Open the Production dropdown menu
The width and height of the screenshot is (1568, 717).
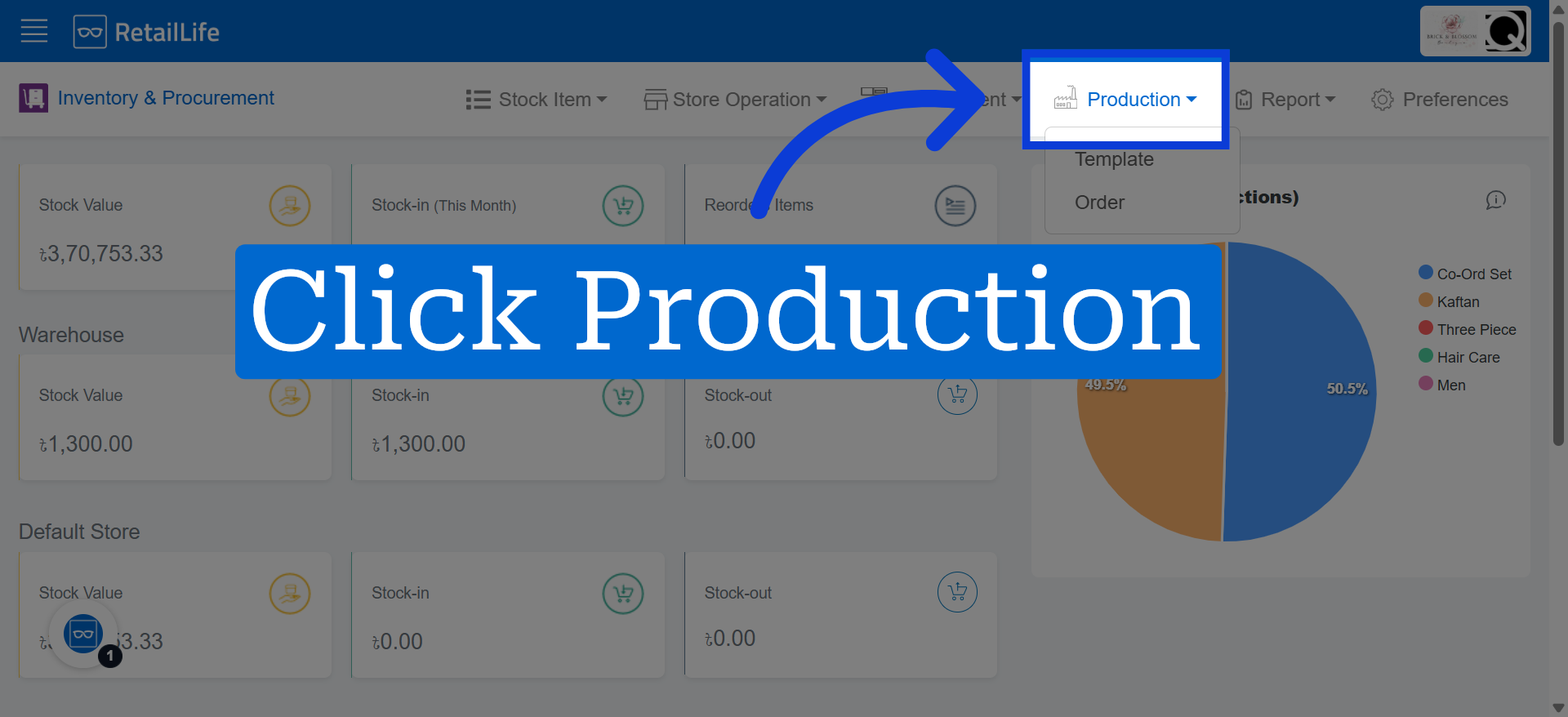click(1125, 100)
